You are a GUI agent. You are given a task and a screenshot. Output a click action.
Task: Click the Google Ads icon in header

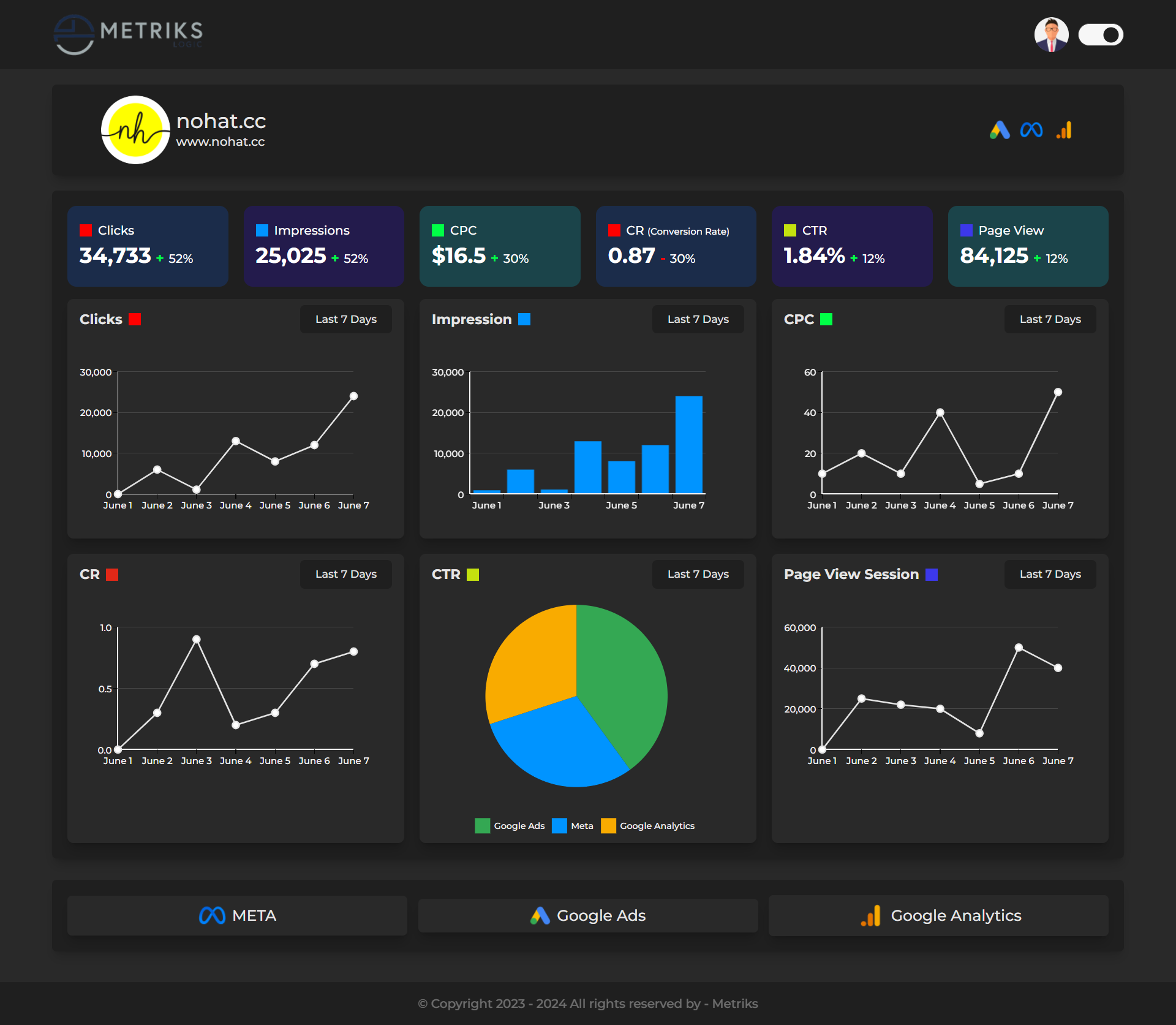(1000, 130)
